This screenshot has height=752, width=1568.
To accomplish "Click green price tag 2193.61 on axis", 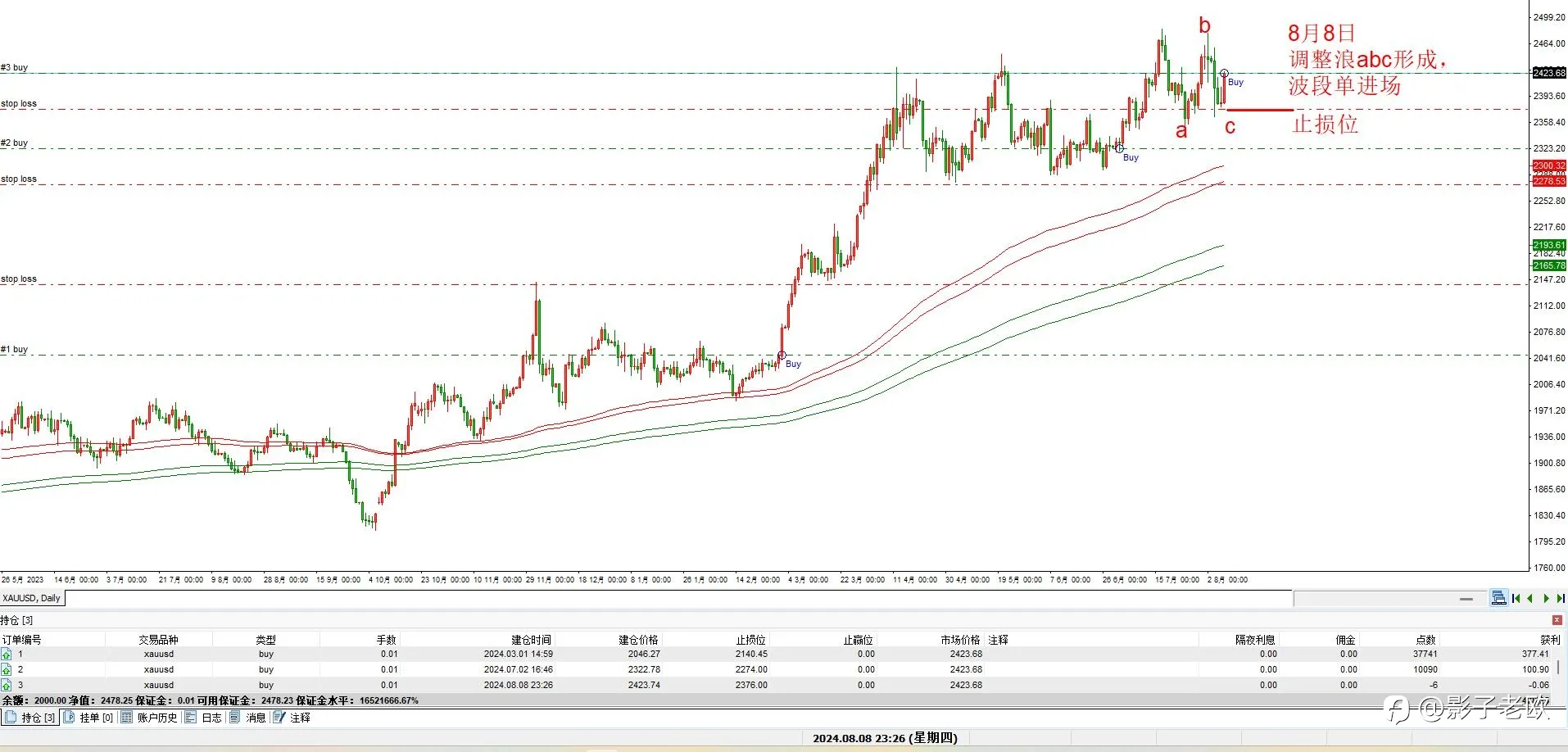I will 1549,245.
